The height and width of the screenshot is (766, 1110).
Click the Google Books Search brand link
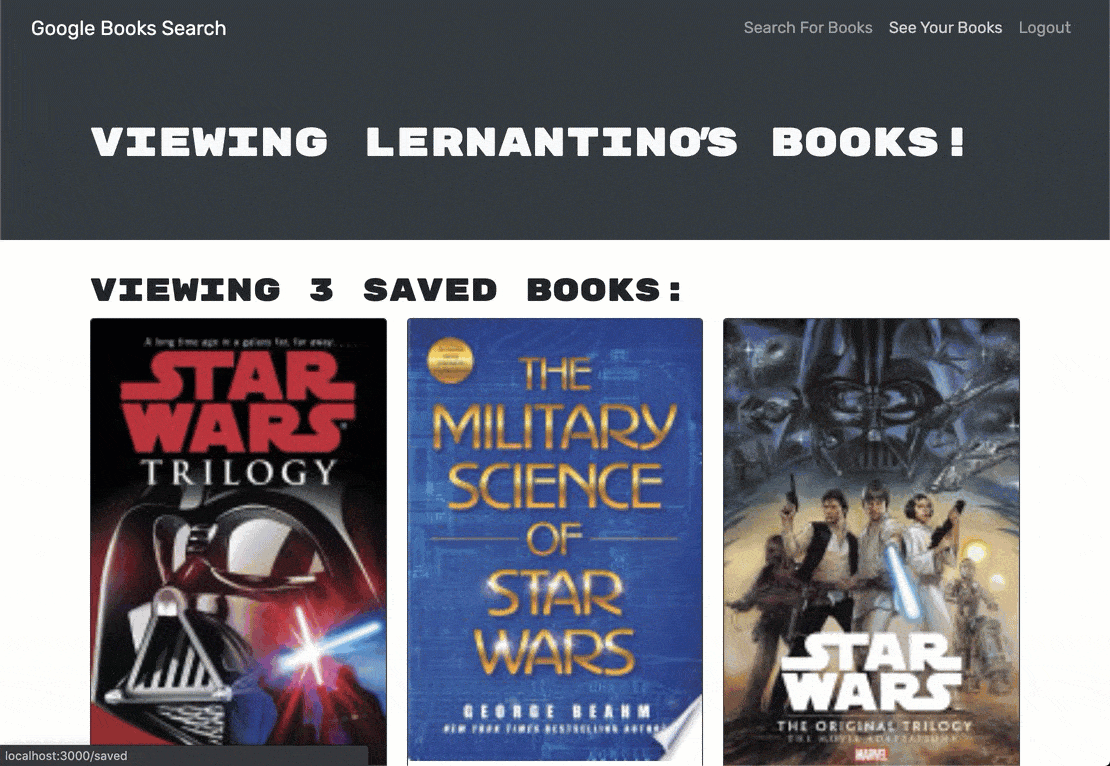pos(129,28)
